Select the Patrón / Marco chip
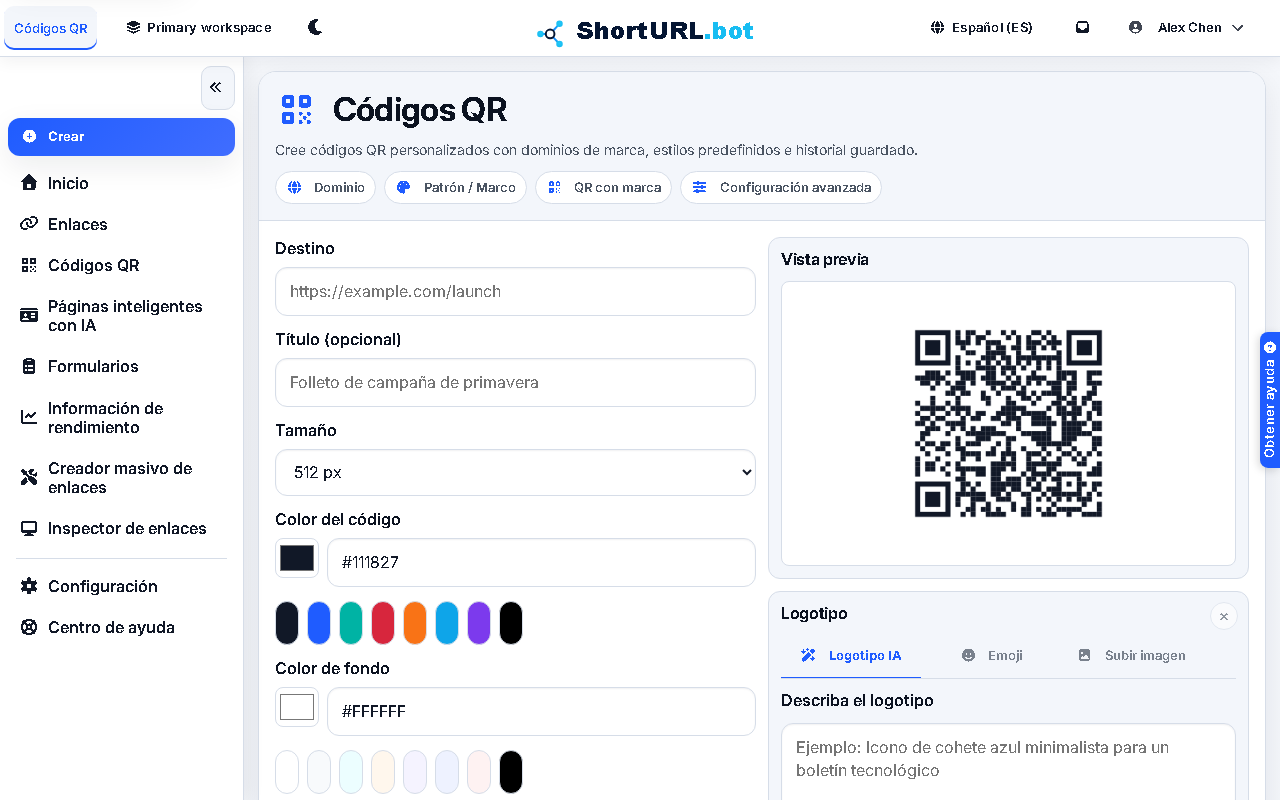This screenshot has height=800, width=1280. click(x=455, y=187)
